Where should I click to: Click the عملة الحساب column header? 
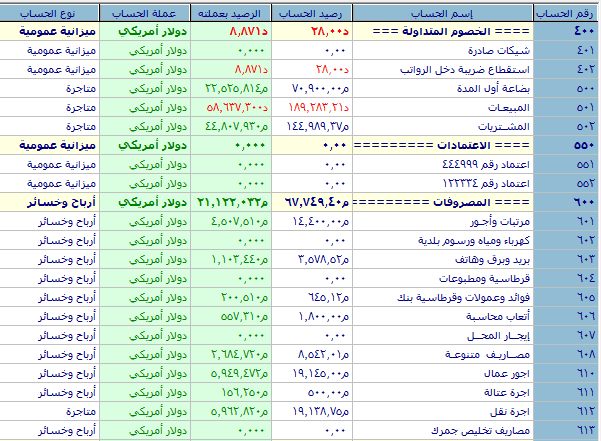(145, 13)
